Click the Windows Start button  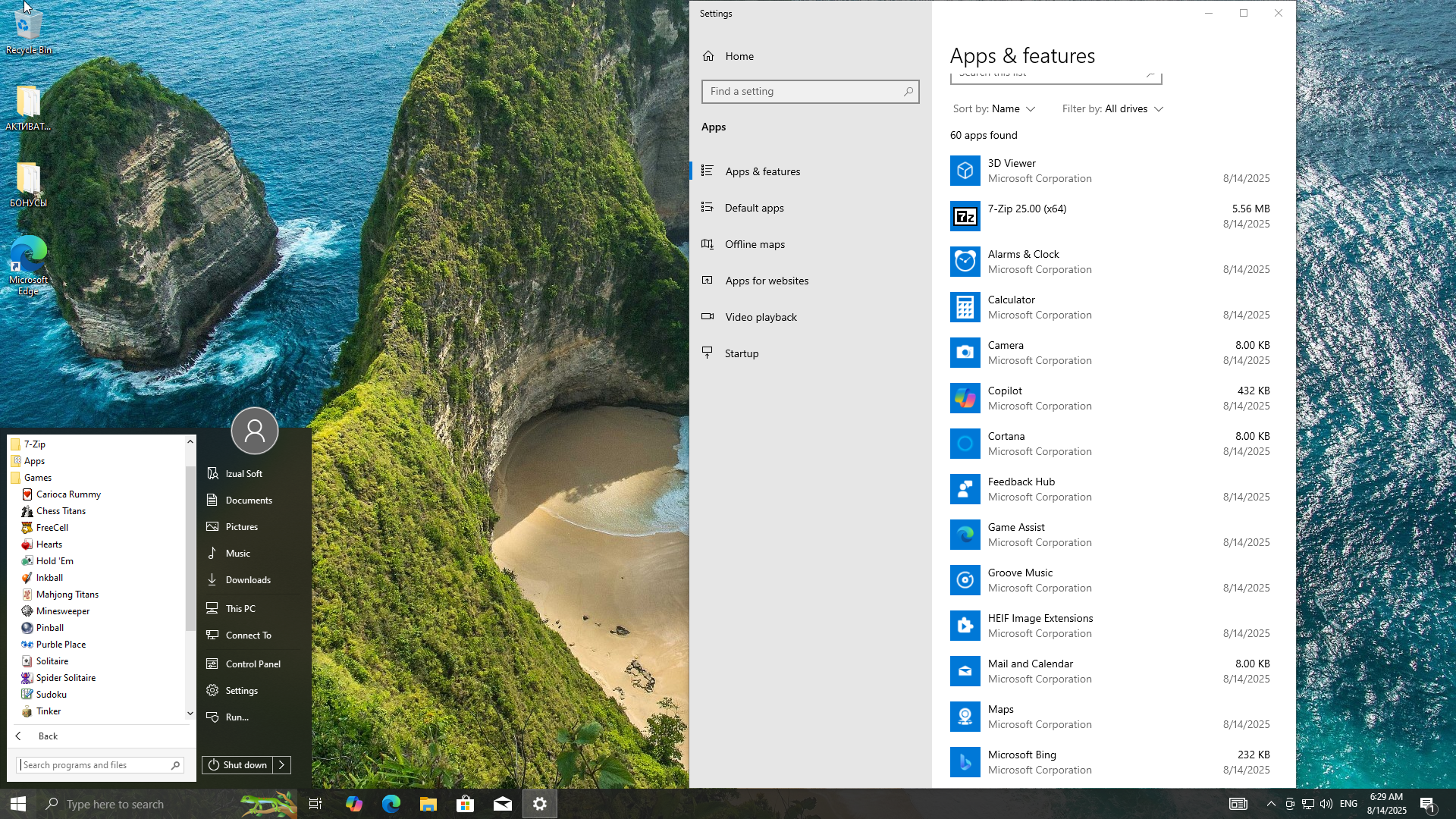[x=18, y=804]
